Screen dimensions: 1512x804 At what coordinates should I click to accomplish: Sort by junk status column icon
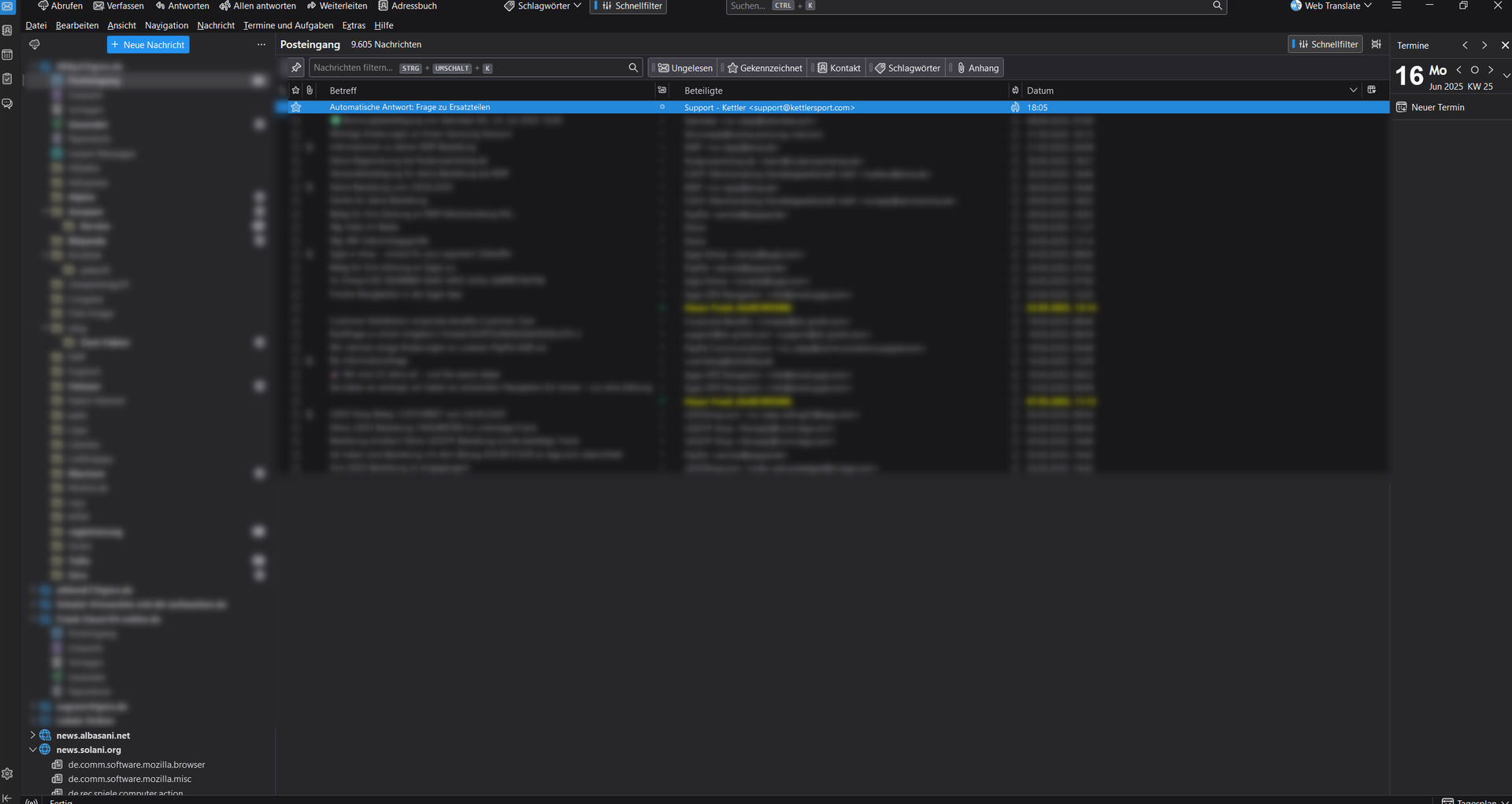1015,90
